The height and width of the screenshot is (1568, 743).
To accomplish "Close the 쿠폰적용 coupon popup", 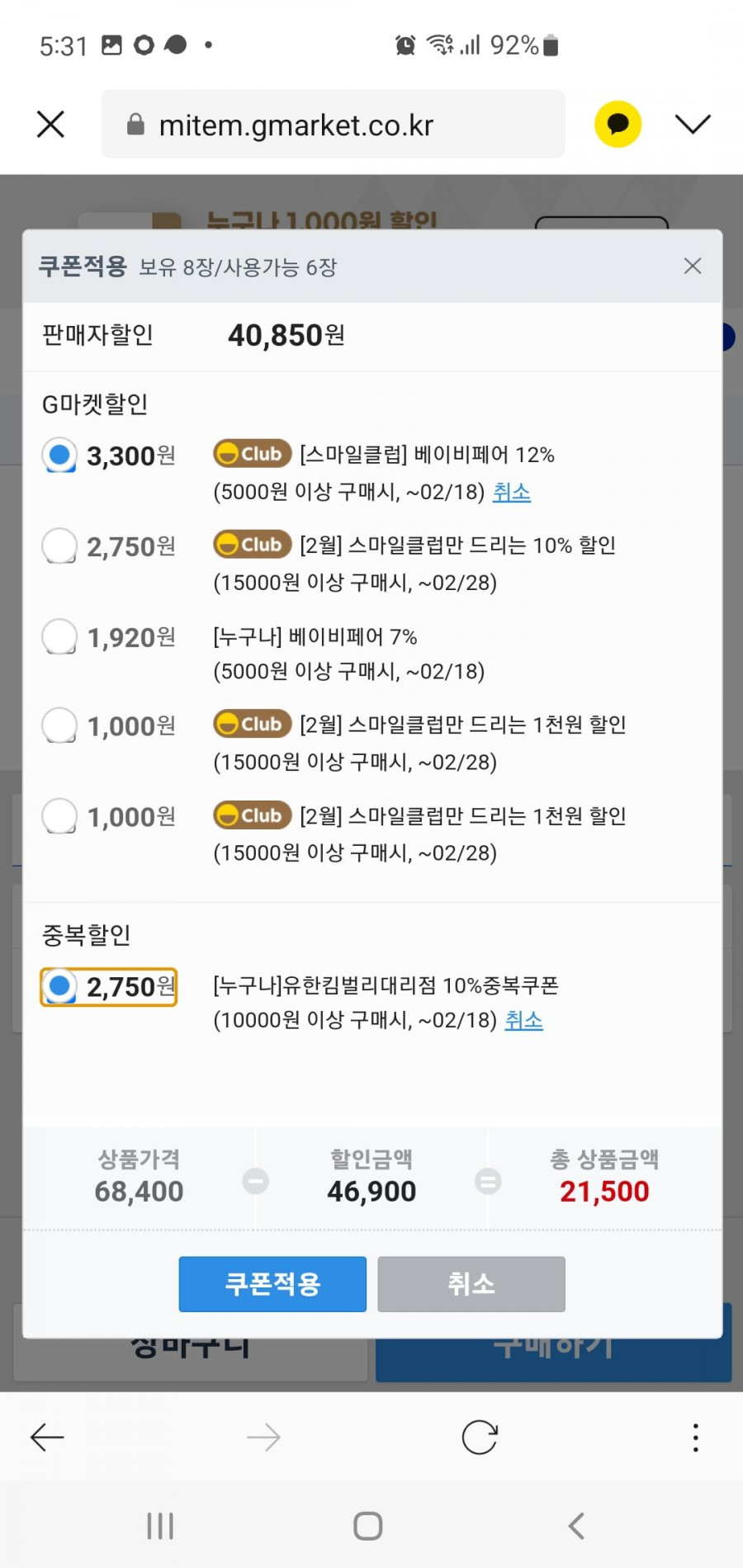I will coord(693,266).
